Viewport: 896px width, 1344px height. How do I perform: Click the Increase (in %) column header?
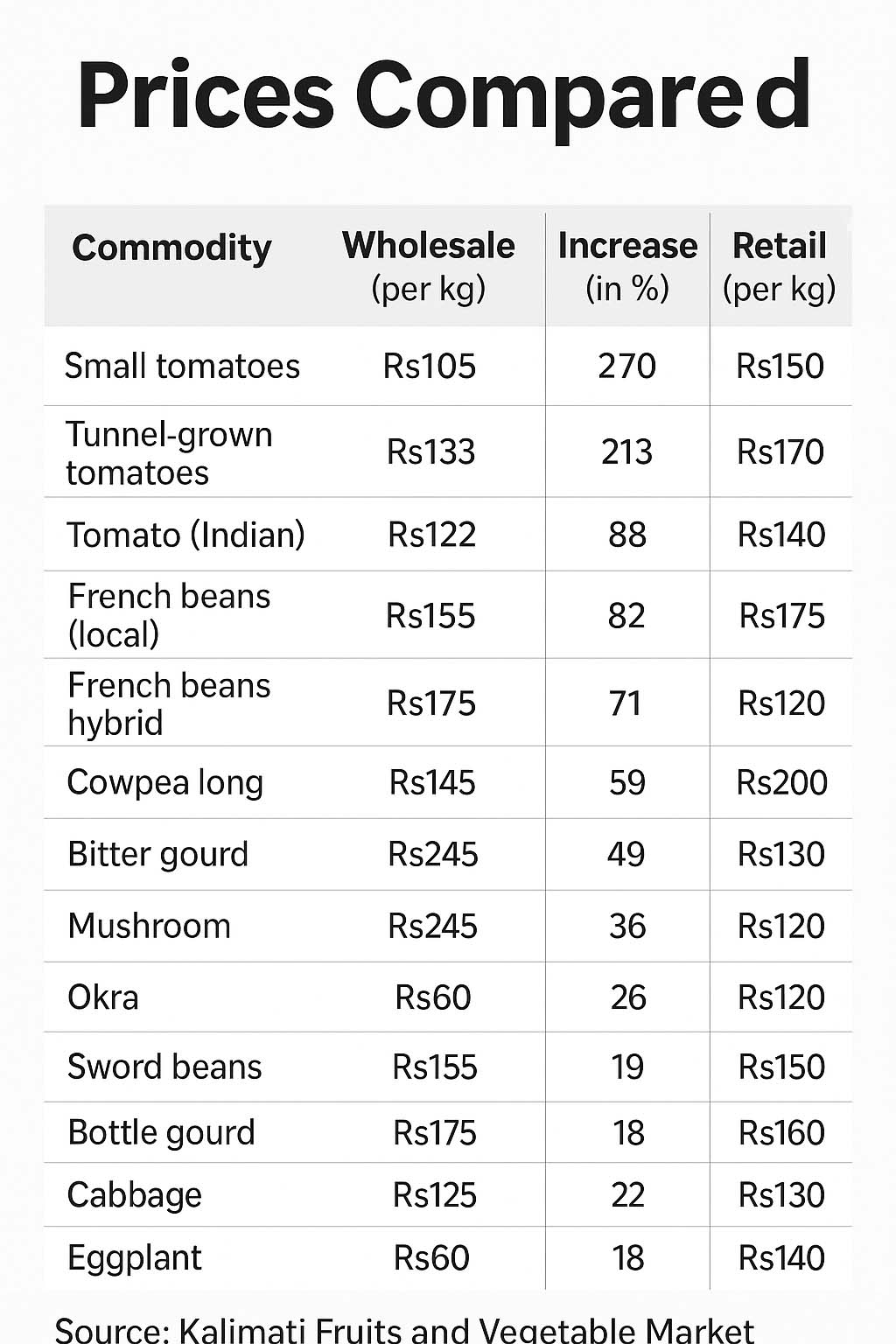[627, 266]
